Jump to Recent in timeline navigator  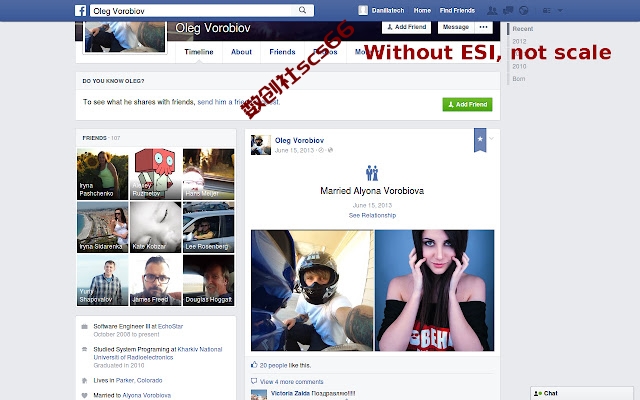[x=522, y=29]
